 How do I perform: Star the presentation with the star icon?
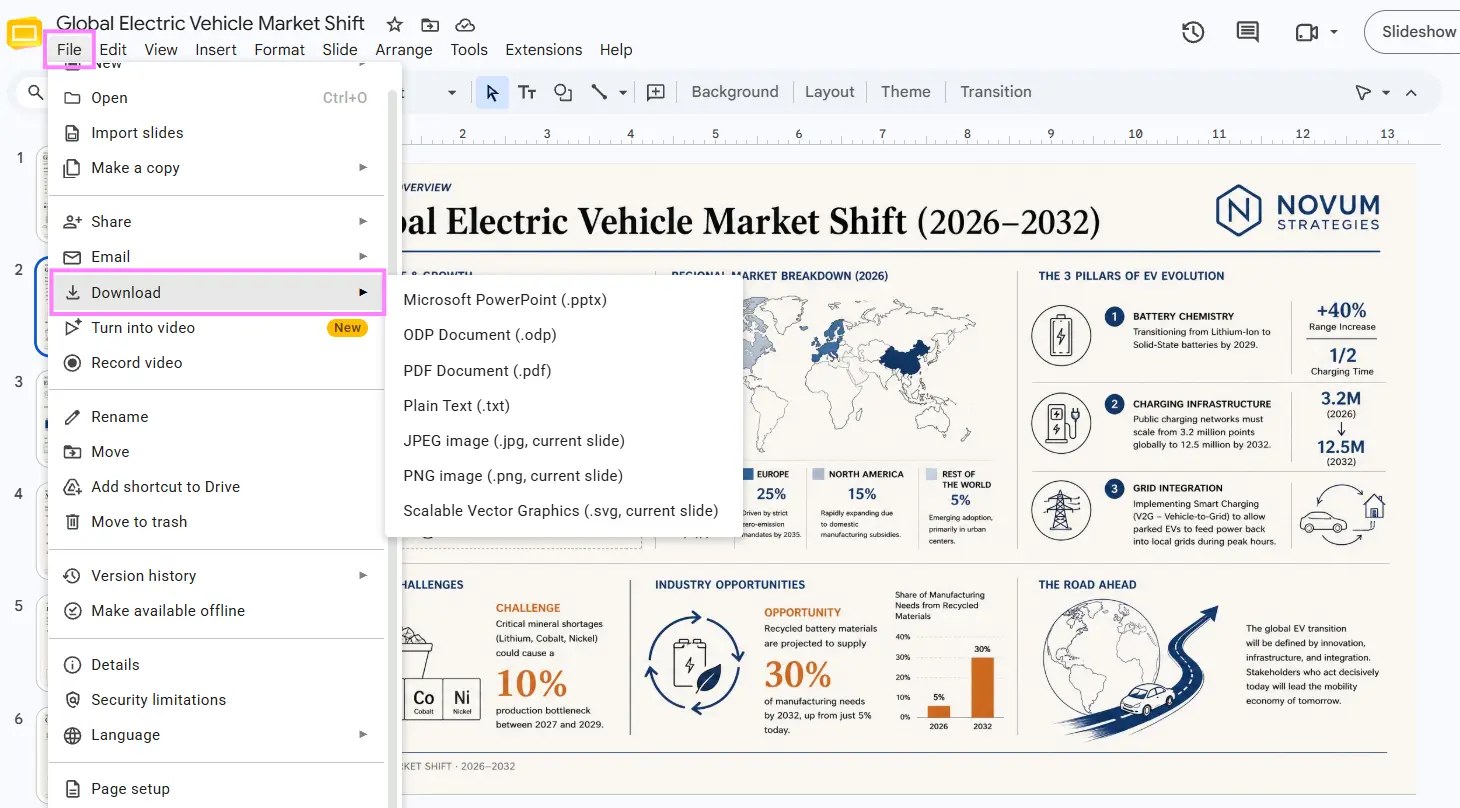click(395, 24)
